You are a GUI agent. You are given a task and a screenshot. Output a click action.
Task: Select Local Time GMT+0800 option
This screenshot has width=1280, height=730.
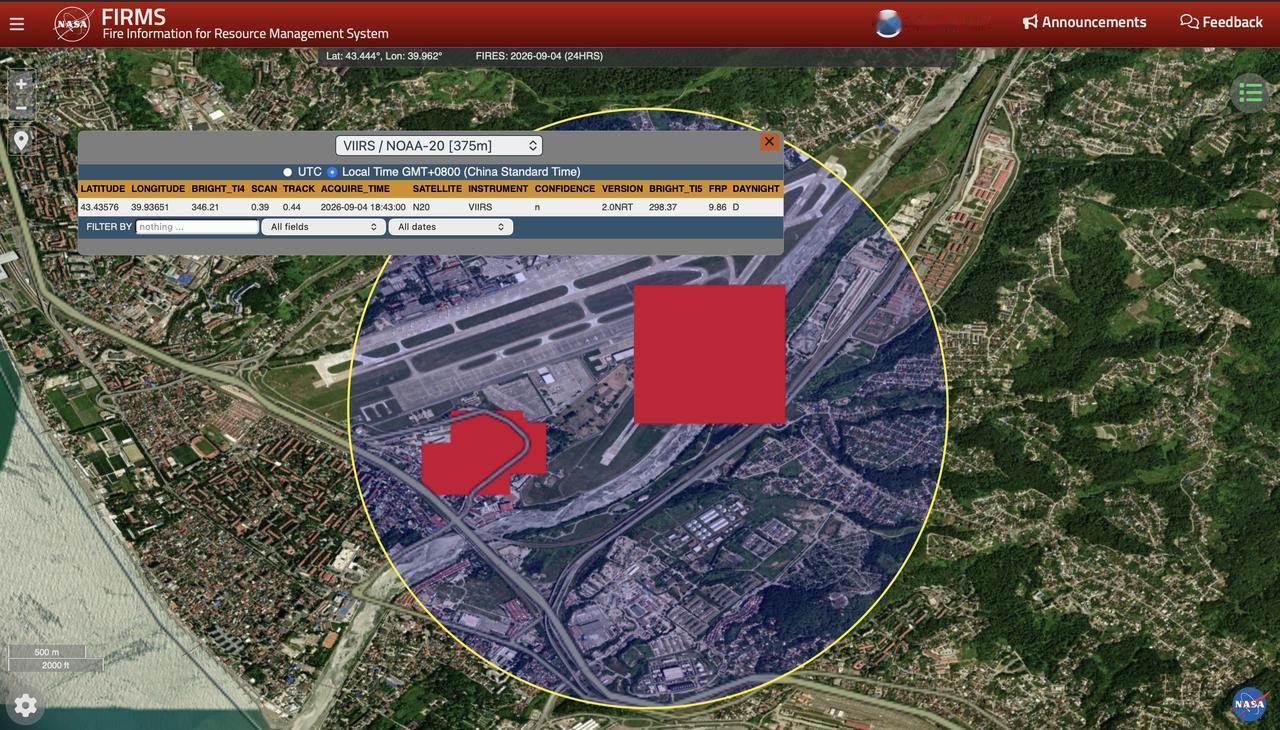coord(332,172)
